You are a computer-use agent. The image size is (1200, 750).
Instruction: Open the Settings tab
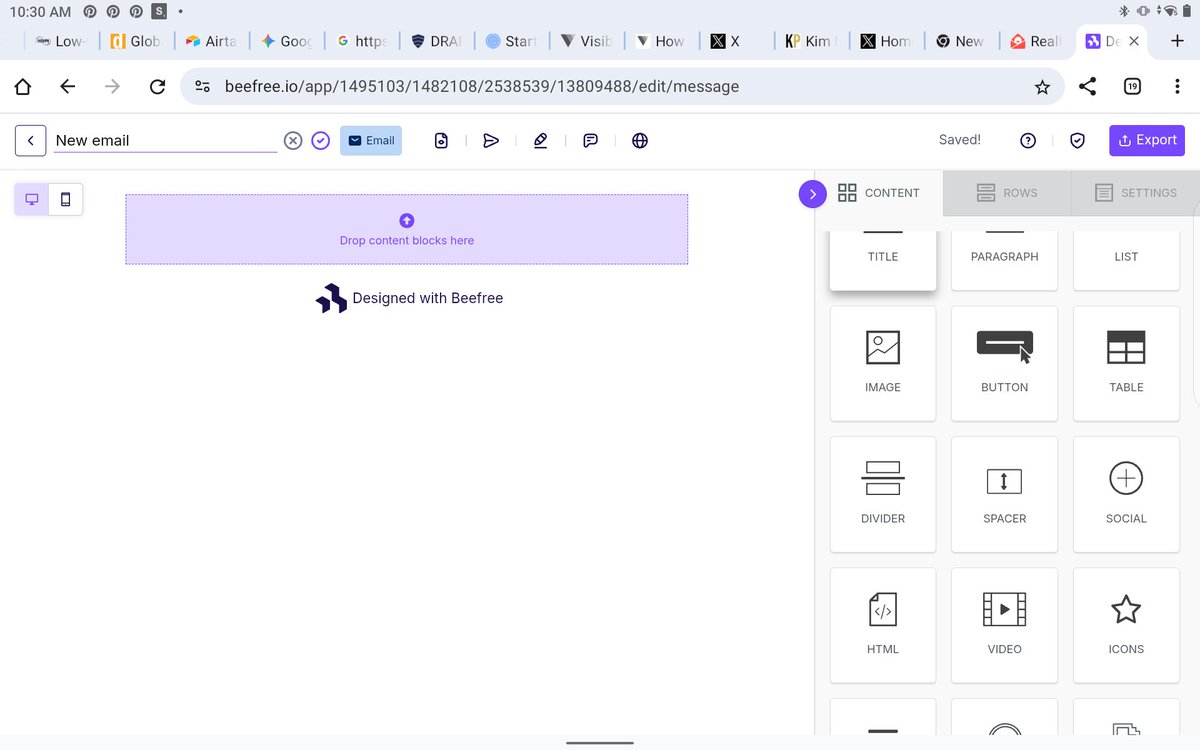tap(1136, 193)
